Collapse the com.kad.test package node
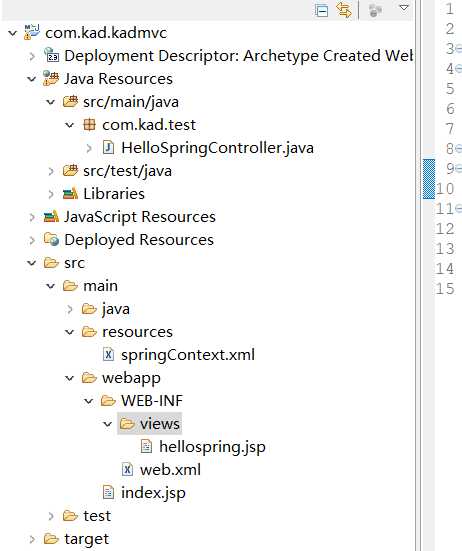The image size is (462, 551). click(x=70, y=125)
